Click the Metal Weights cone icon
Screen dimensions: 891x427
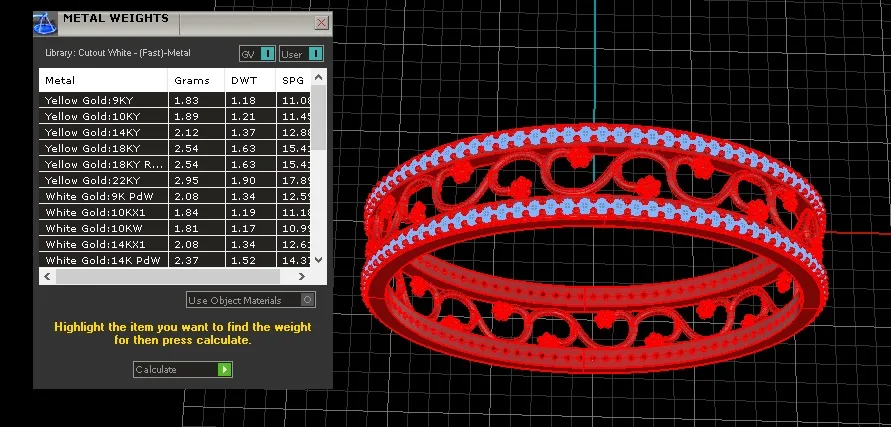pyautogui.click(x=45, y=24)
